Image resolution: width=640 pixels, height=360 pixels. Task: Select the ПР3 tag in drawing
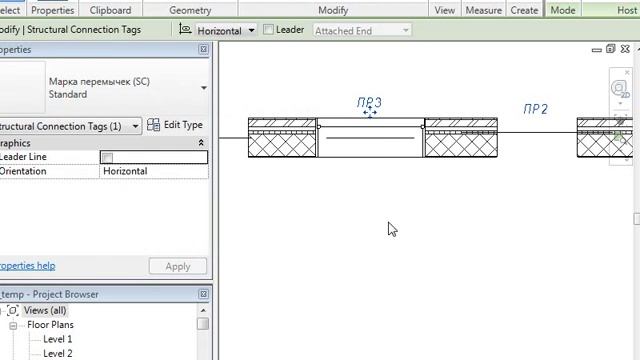pos(369,102)
